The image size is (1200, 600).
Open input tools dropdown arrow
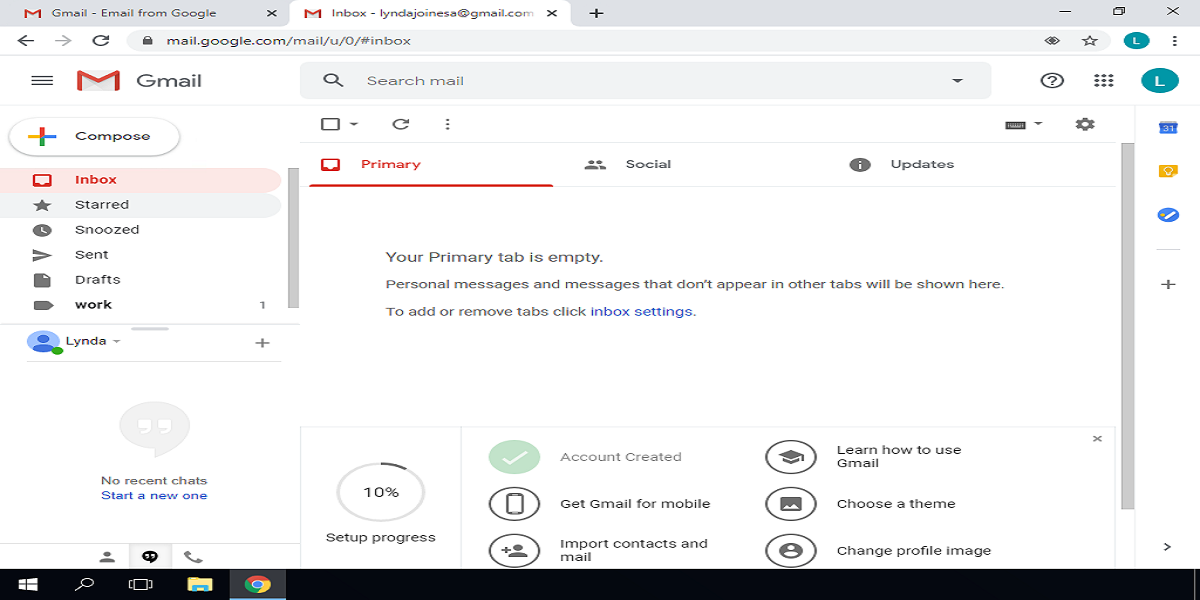click(x=1037, y=124)
